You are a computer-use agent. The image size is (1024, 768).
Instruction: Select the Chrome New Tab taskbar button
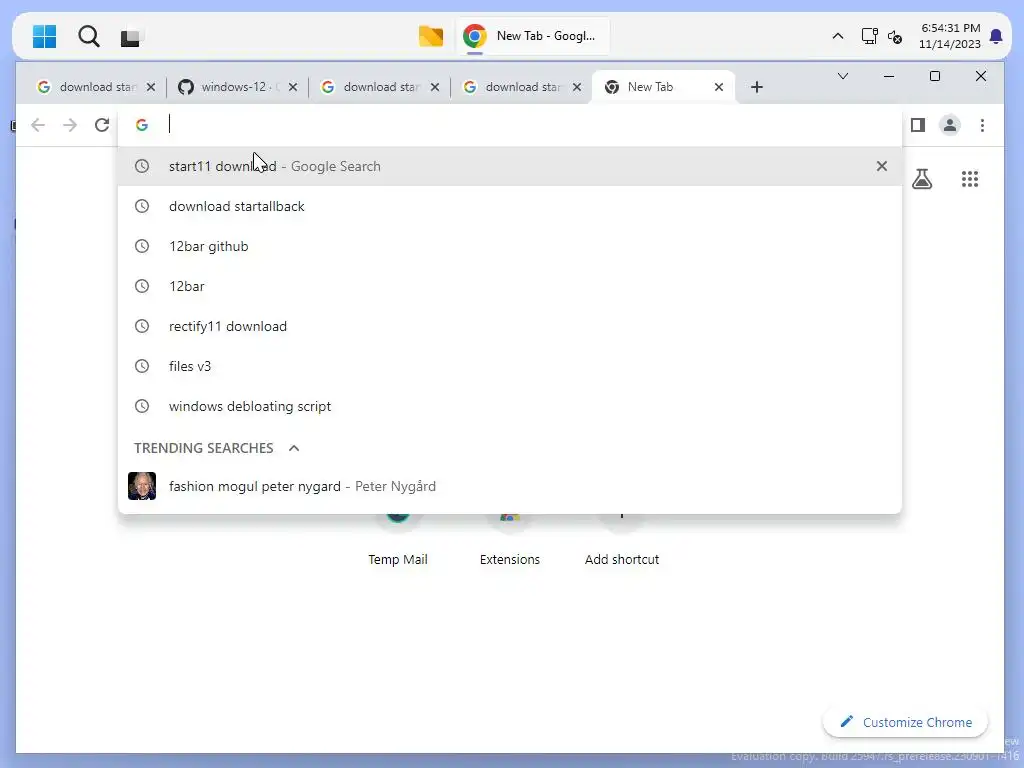pyautogui.click(x=534, y=36)
